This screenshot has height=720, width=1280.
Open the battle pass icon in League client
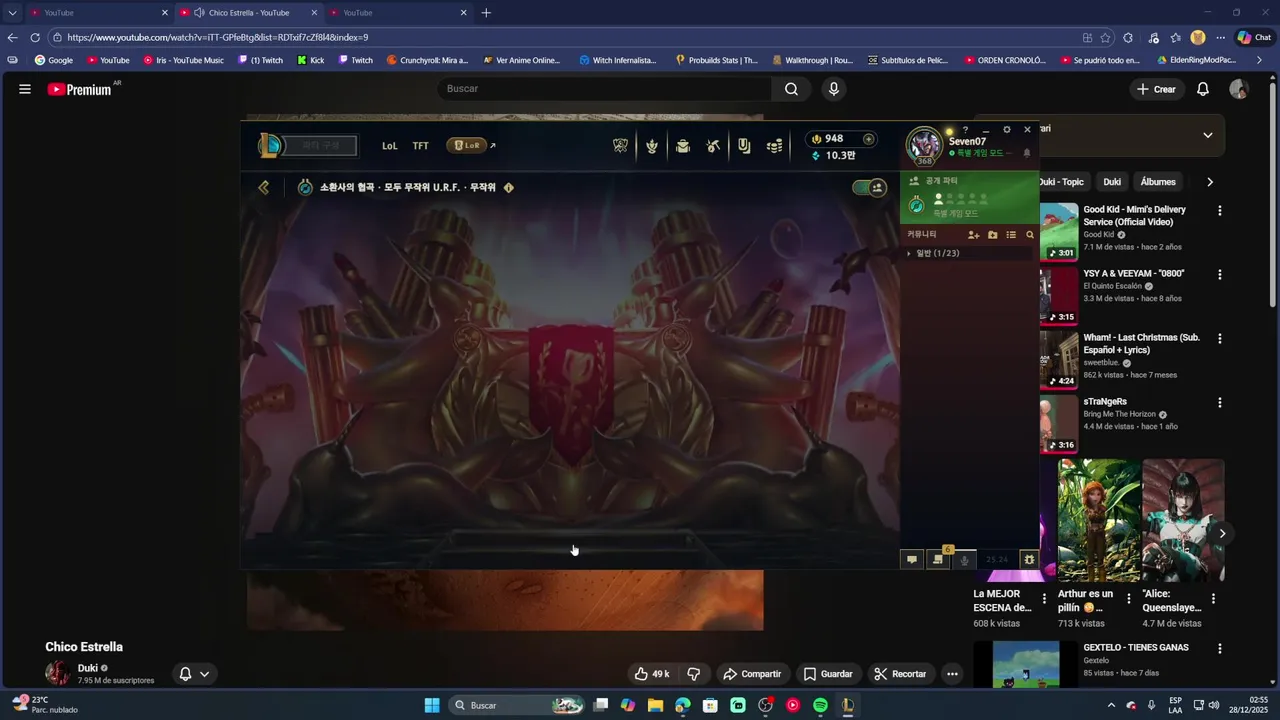coord(744,146)
